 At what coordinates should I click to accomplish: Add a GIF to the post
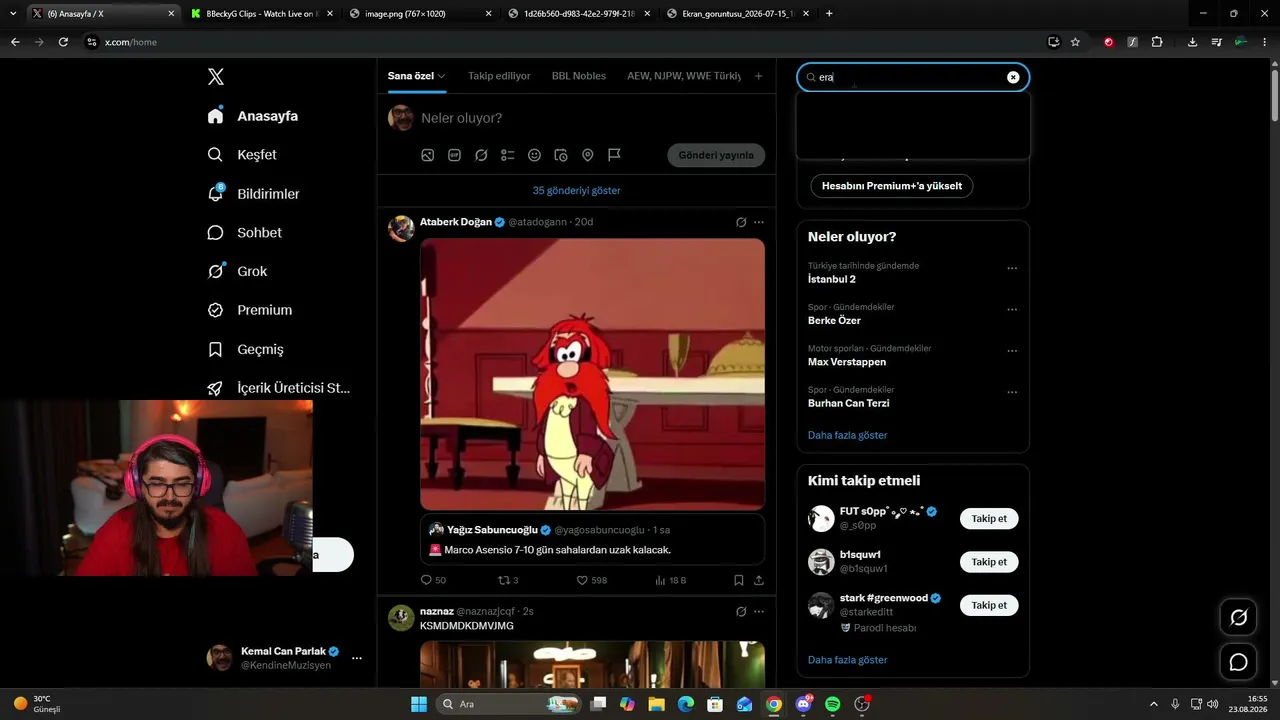(x=454, y=155)
